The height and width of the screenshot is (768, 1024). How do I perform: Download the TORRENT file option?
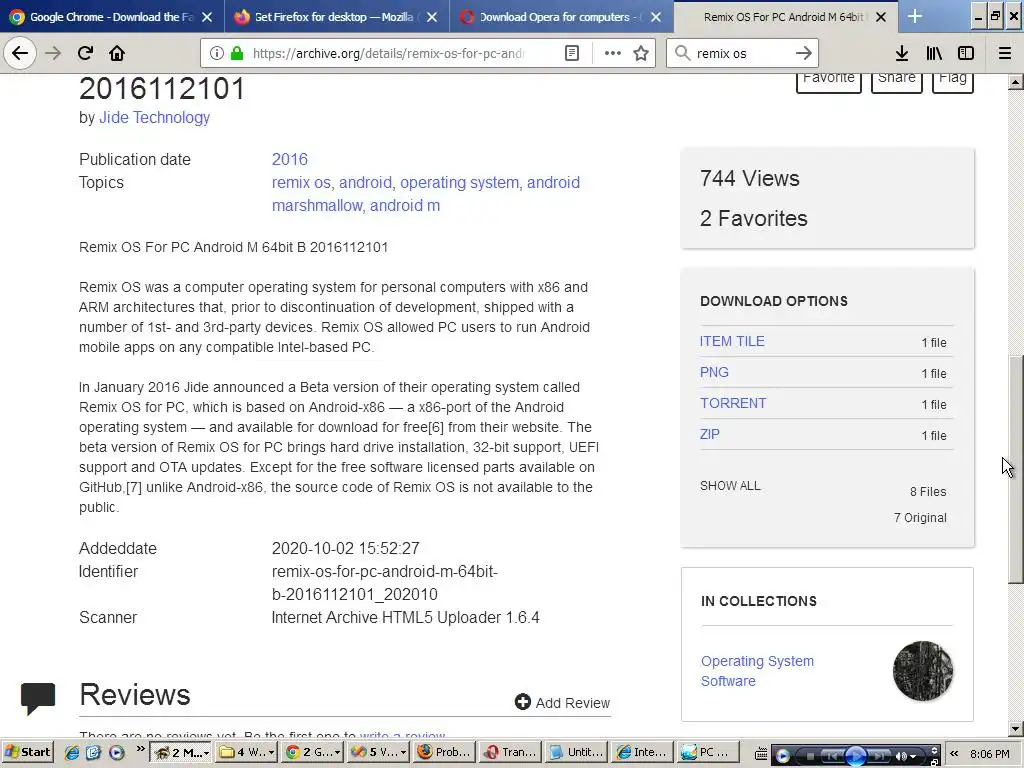click(733, 403)
